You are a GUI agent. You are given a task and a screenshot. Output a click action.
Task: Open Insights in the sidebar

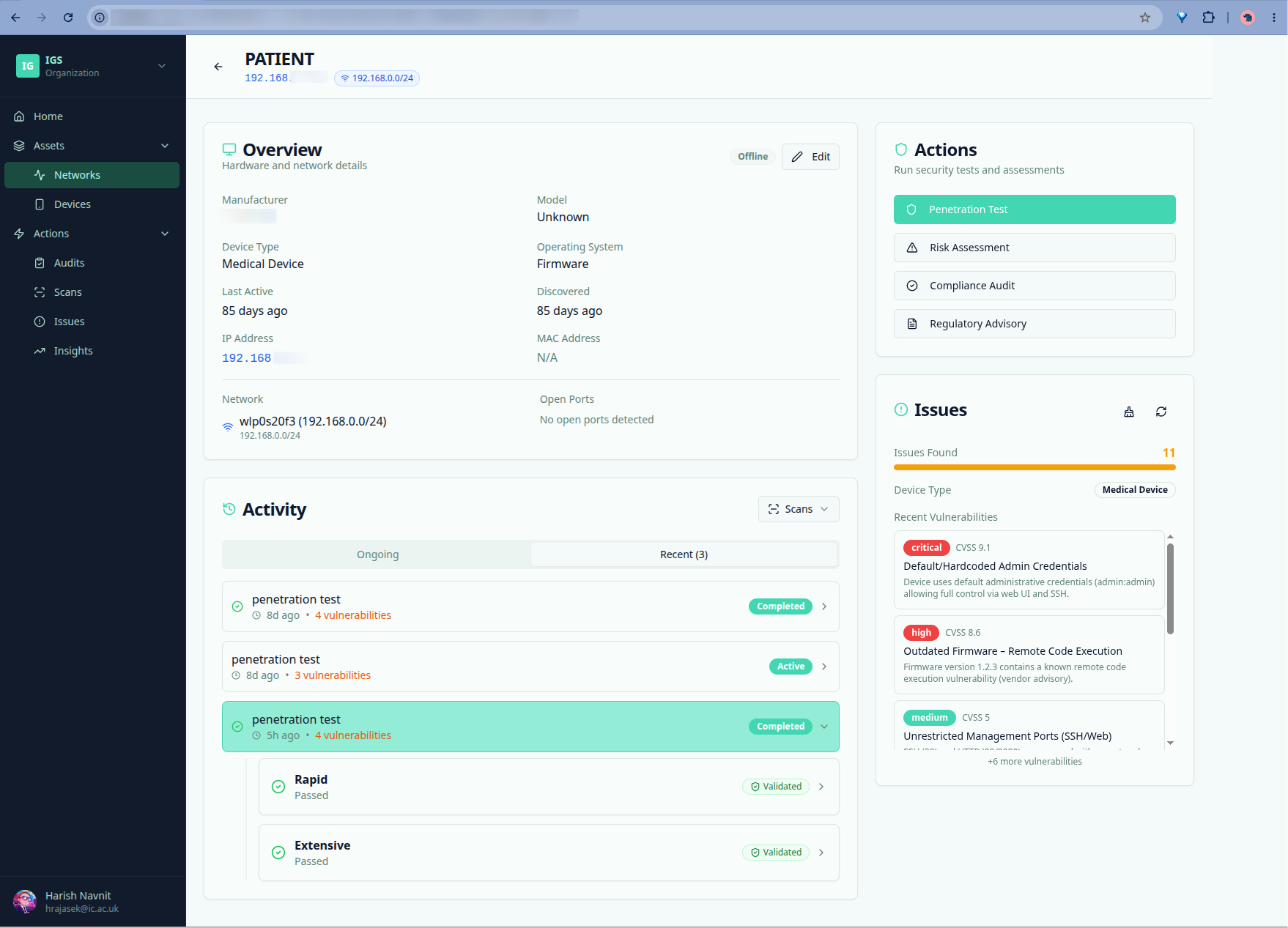pyautogui.click(x=92, y=351)
